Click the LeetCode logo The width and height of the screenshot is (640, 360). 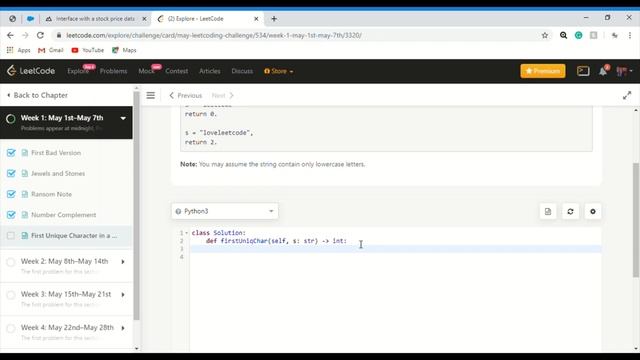31,71
